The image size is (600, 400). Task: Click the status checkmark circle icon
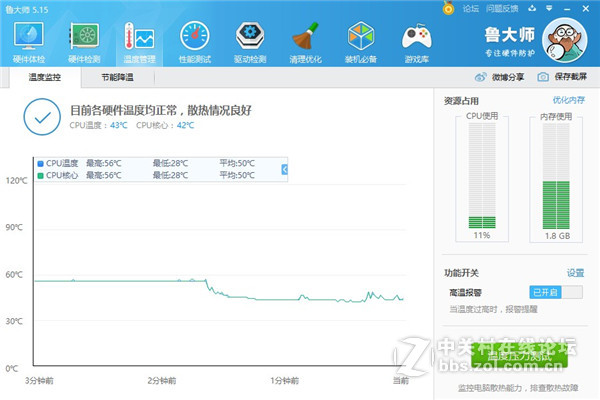pyautogui.click(x=42, y=117)
